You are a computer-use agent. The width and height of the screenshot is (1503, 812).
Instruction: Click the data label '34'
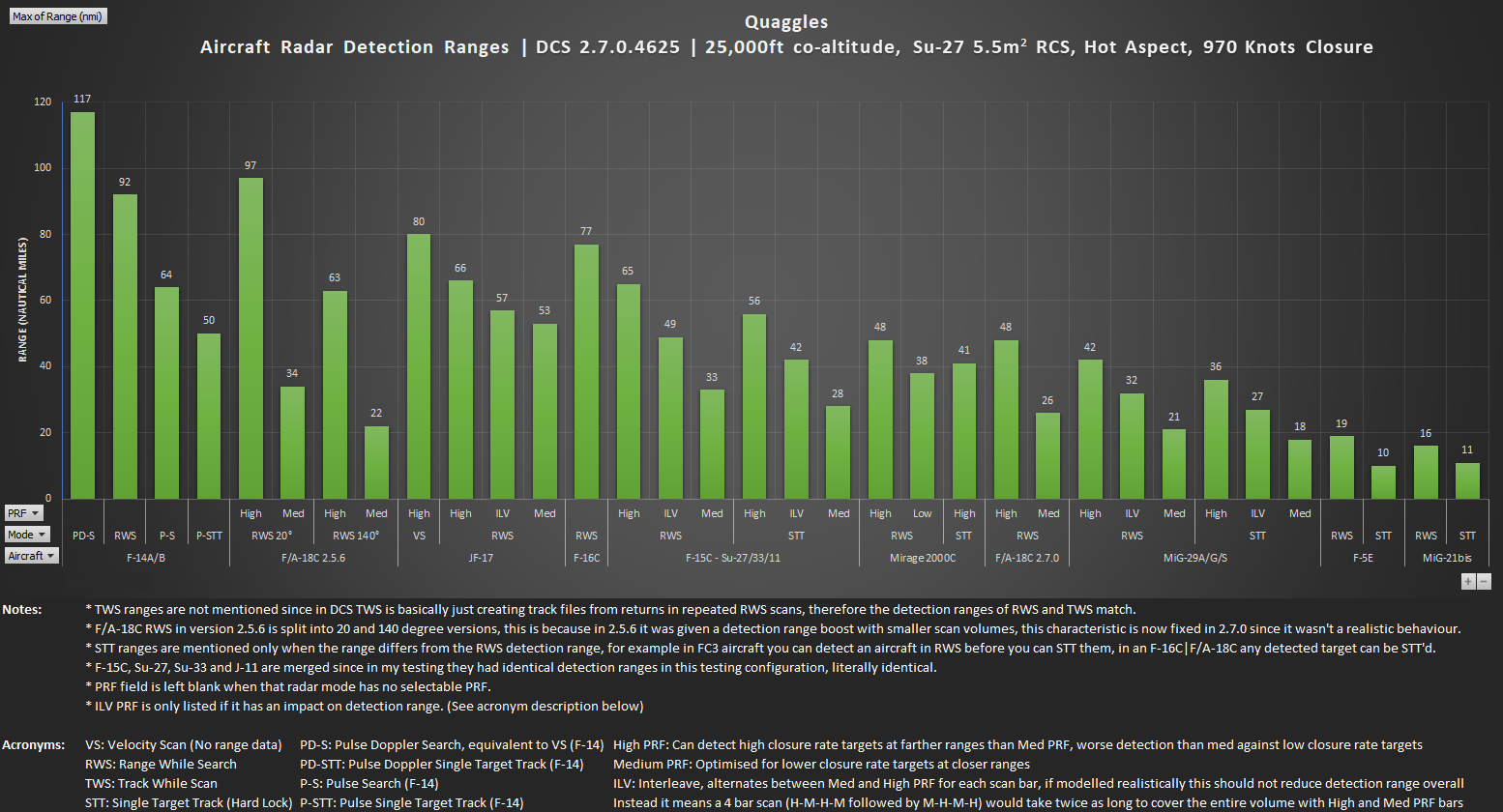[292, 373]
